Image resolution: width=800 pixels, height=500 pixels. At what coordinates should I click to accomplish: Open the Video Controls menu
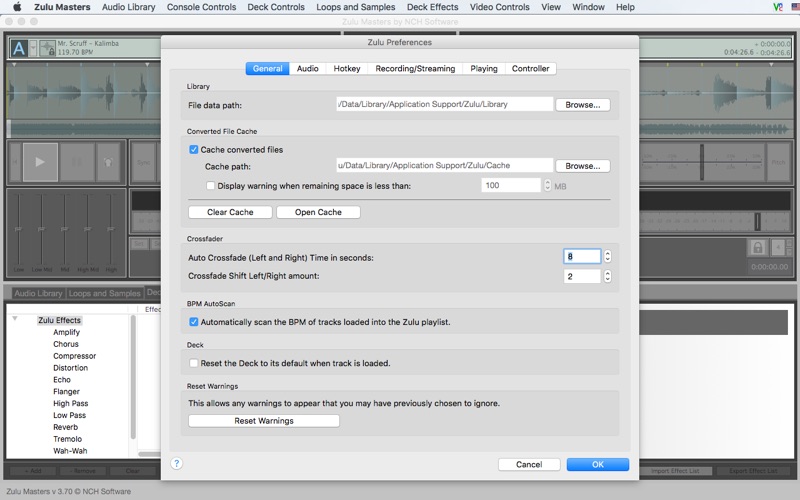click(x=499, y=7)
